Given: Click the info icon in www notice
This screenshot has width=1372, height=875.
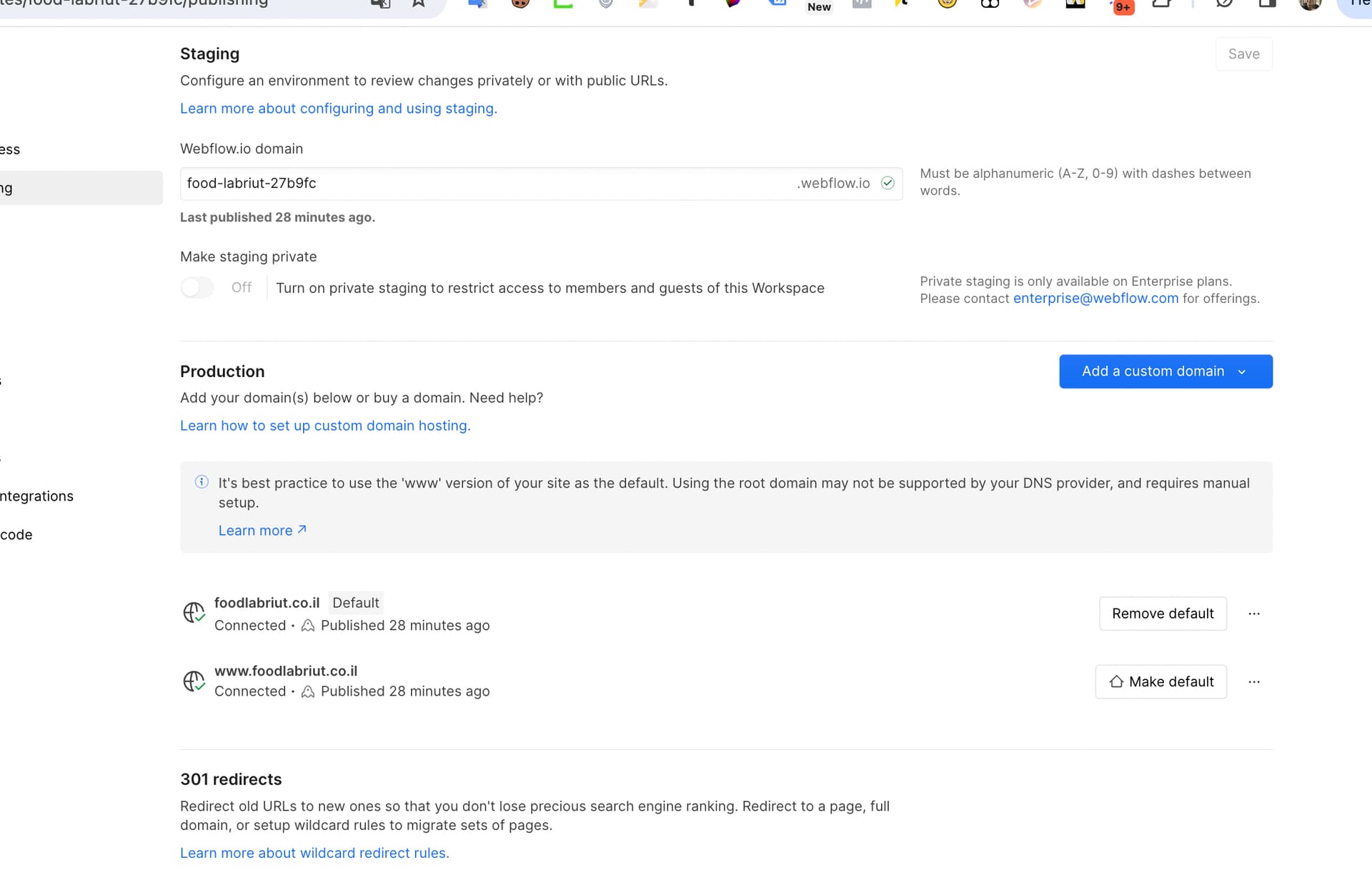Looking at the screenshot, I should click(x=202, y=482).
